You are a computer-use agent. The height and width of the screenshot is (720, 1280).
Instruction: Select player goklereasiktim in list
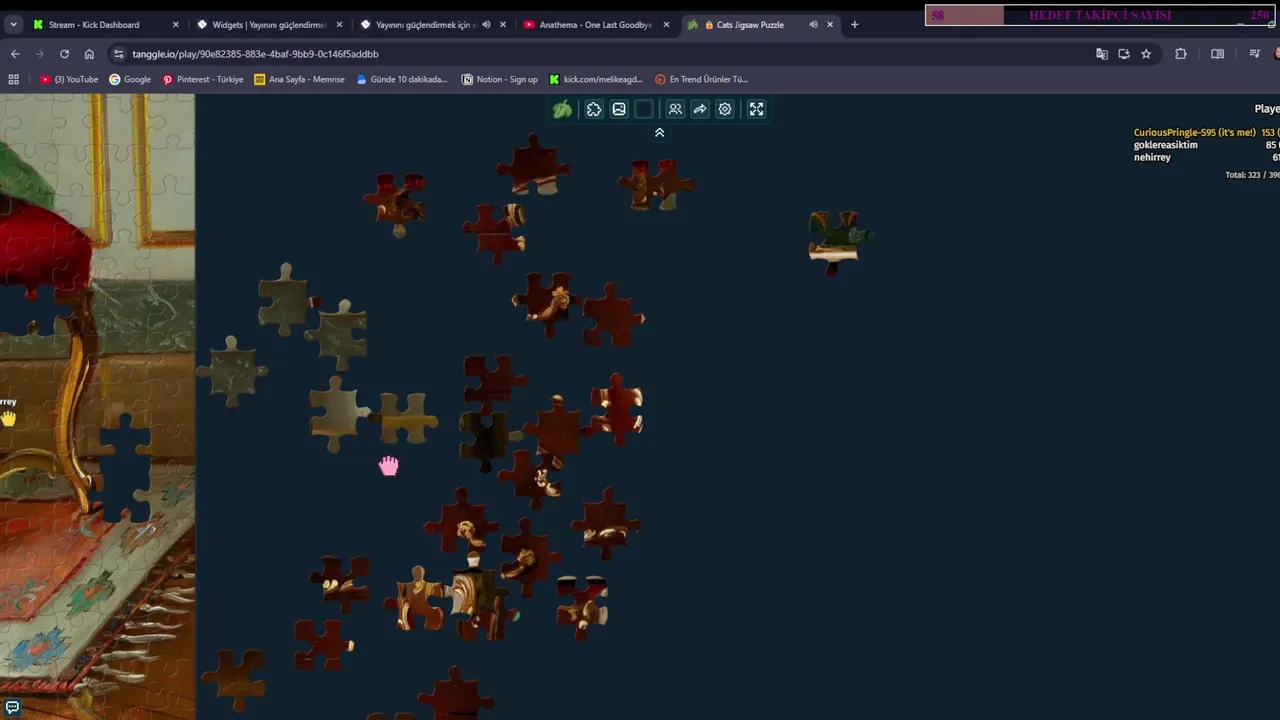click(1165, 145)
